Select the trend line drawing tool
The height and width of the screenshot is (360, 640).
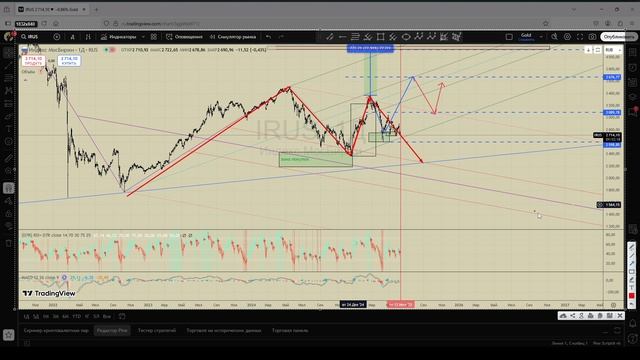click(x=9, y=65)
